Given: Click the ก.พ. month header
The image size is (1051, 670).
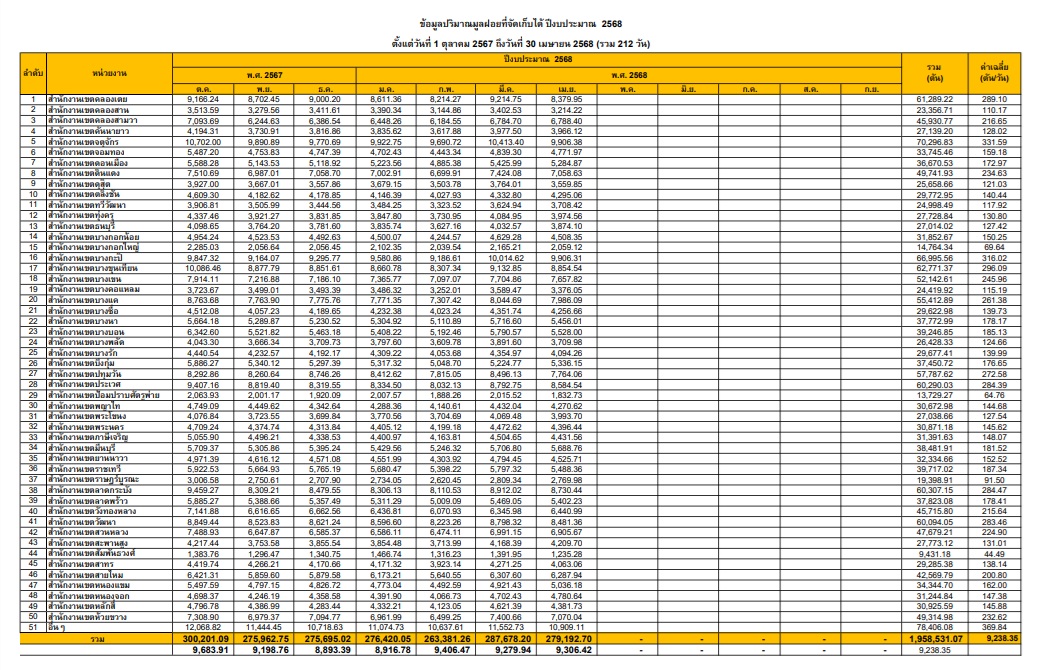Looking at the screenshot, I should click(446, 88).
